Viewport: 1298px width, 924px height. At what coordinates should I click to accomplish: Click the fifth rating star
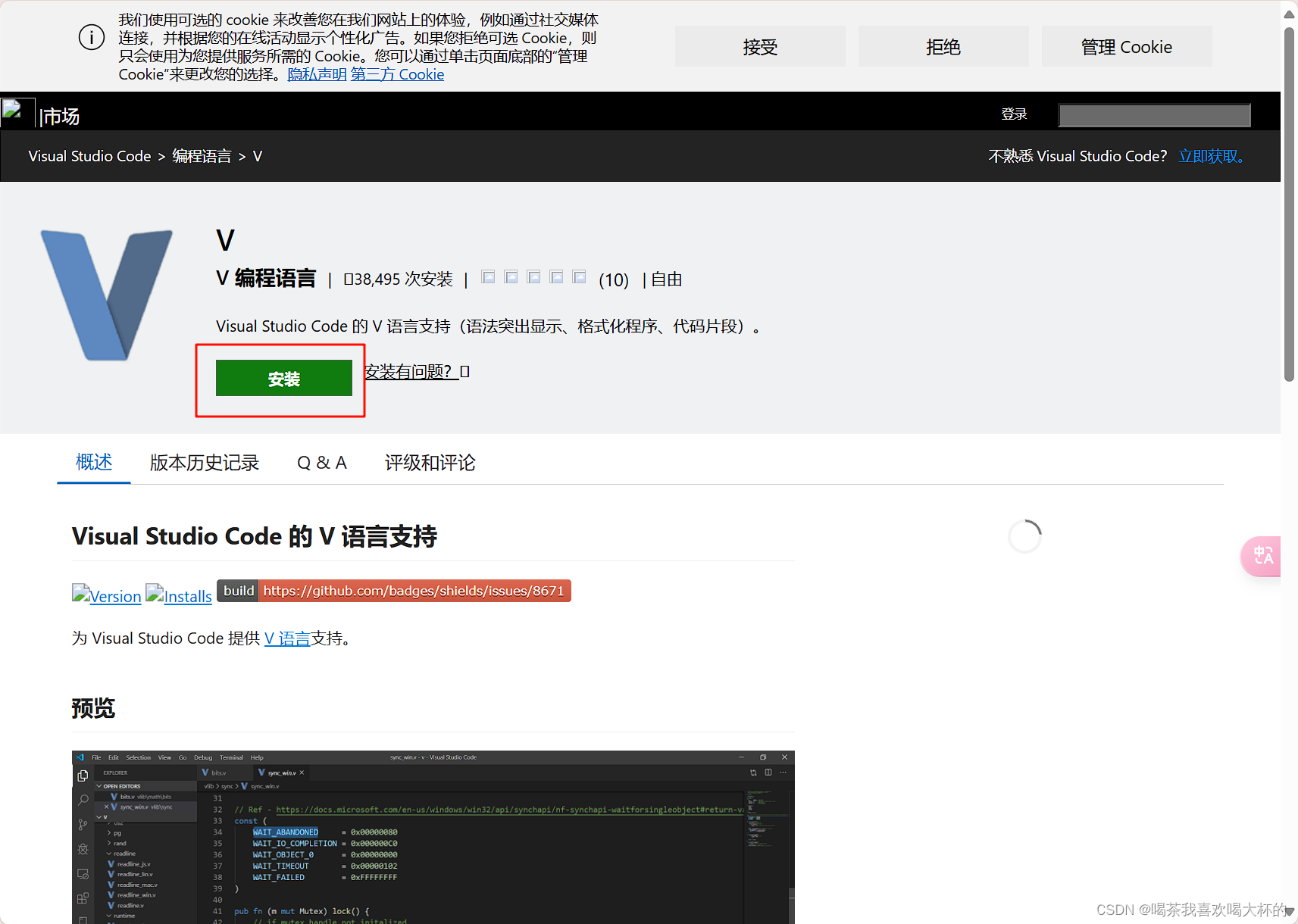point(579,277)
